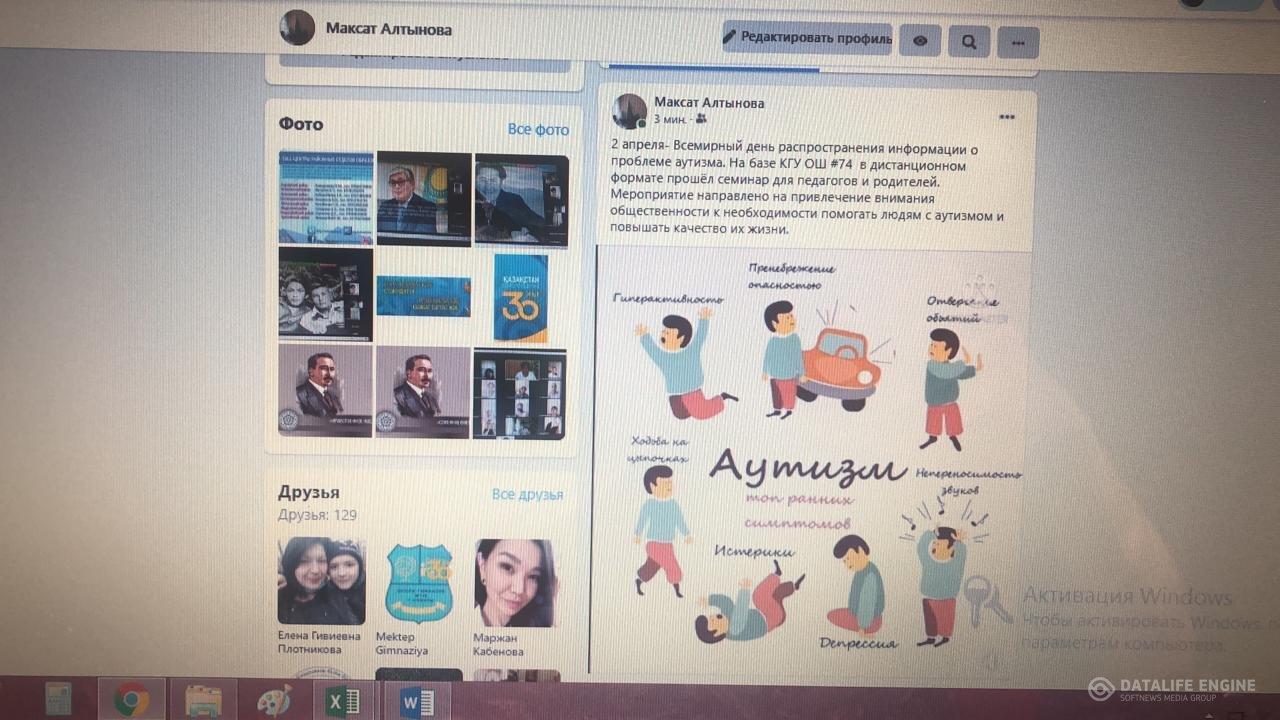Click the post timestamp 3 мин.

click(x=669, y=119)
